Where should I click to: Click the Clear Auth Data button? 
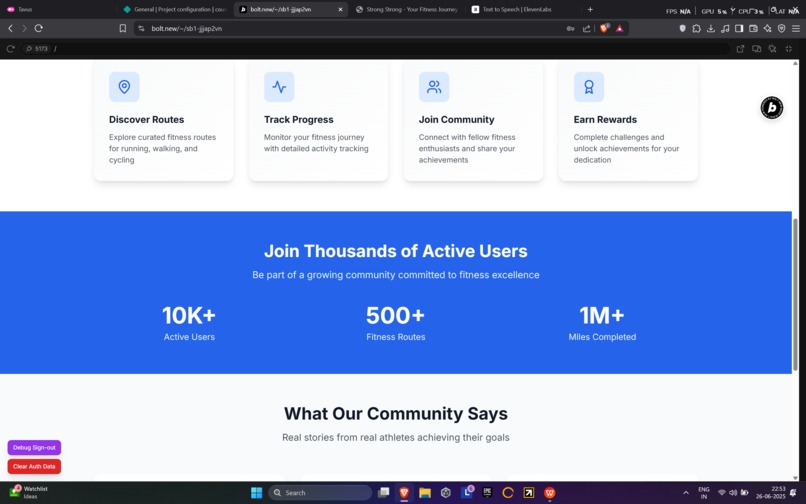point(34,466)
